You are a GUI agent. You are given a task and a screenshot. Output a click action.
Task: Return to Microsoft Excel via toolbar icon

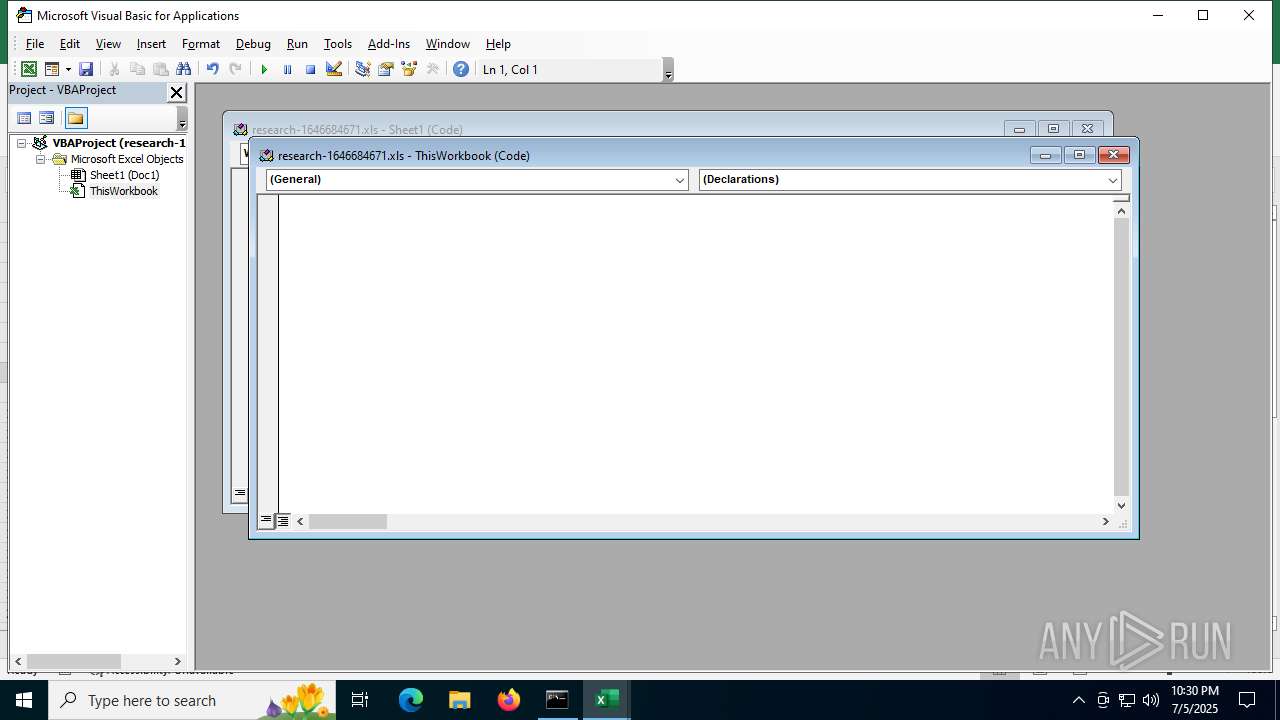29,69
